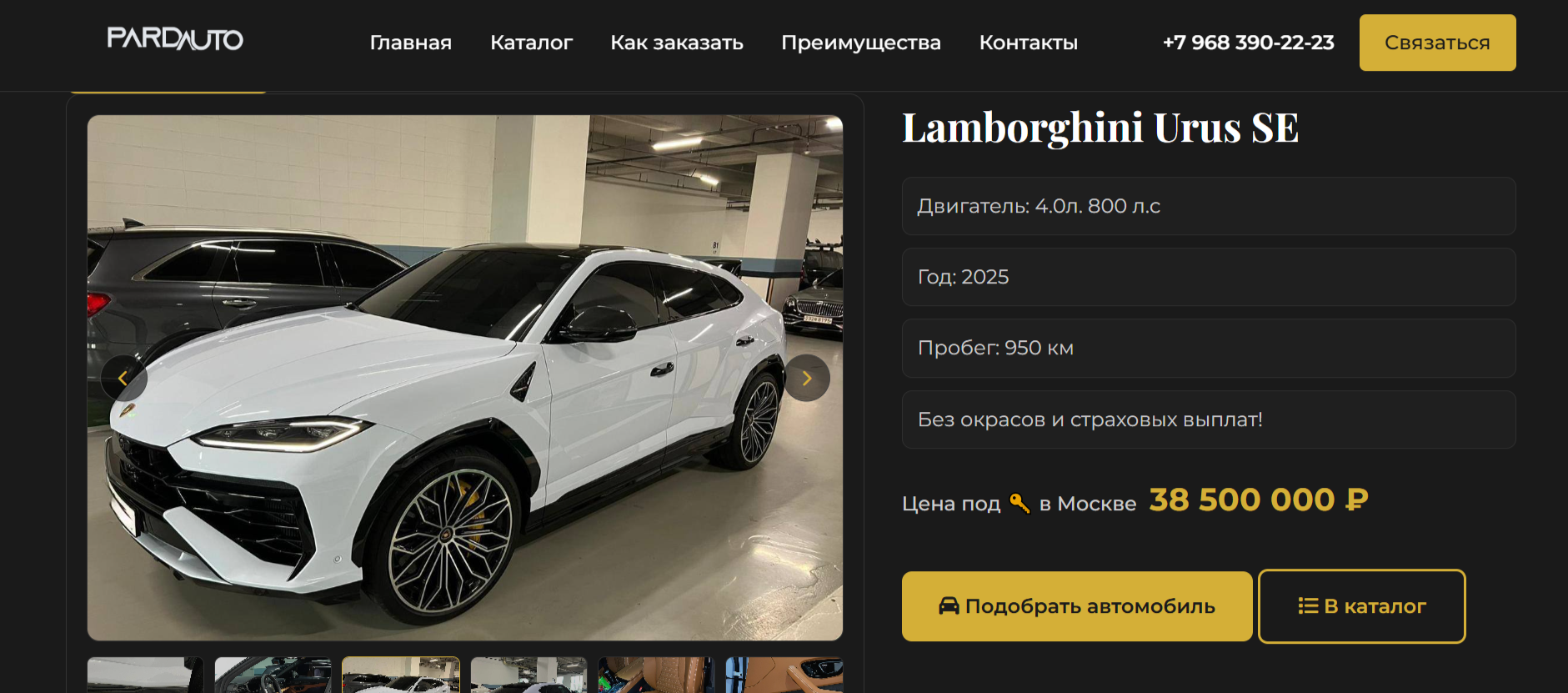This screenshot has width=1568, height=693.
Task: Open the Как заказать section
Action: click(677, 43)
